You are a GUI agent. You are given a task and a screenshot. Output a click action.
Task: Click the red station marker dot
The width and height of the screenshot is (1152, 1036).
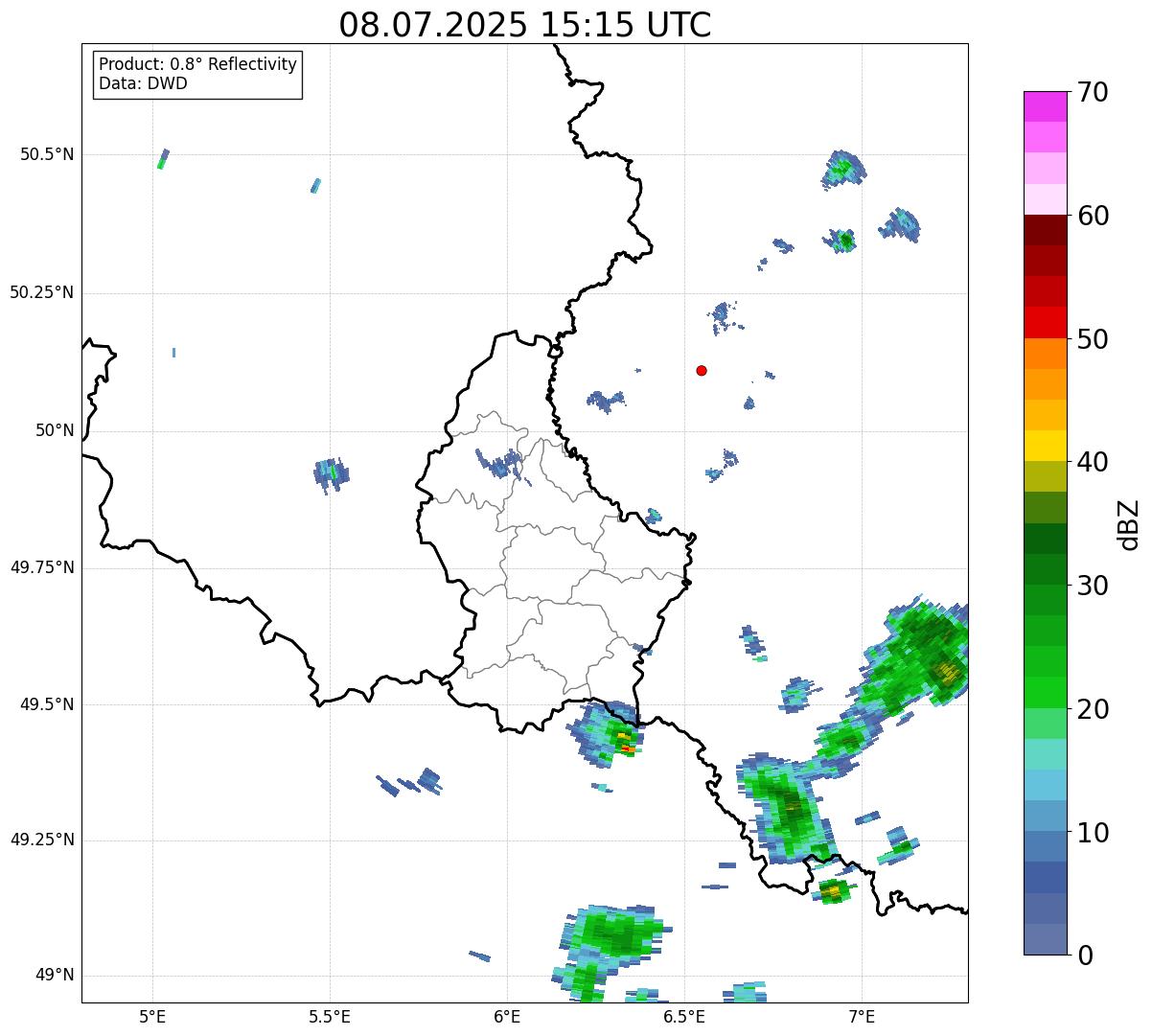702,370
